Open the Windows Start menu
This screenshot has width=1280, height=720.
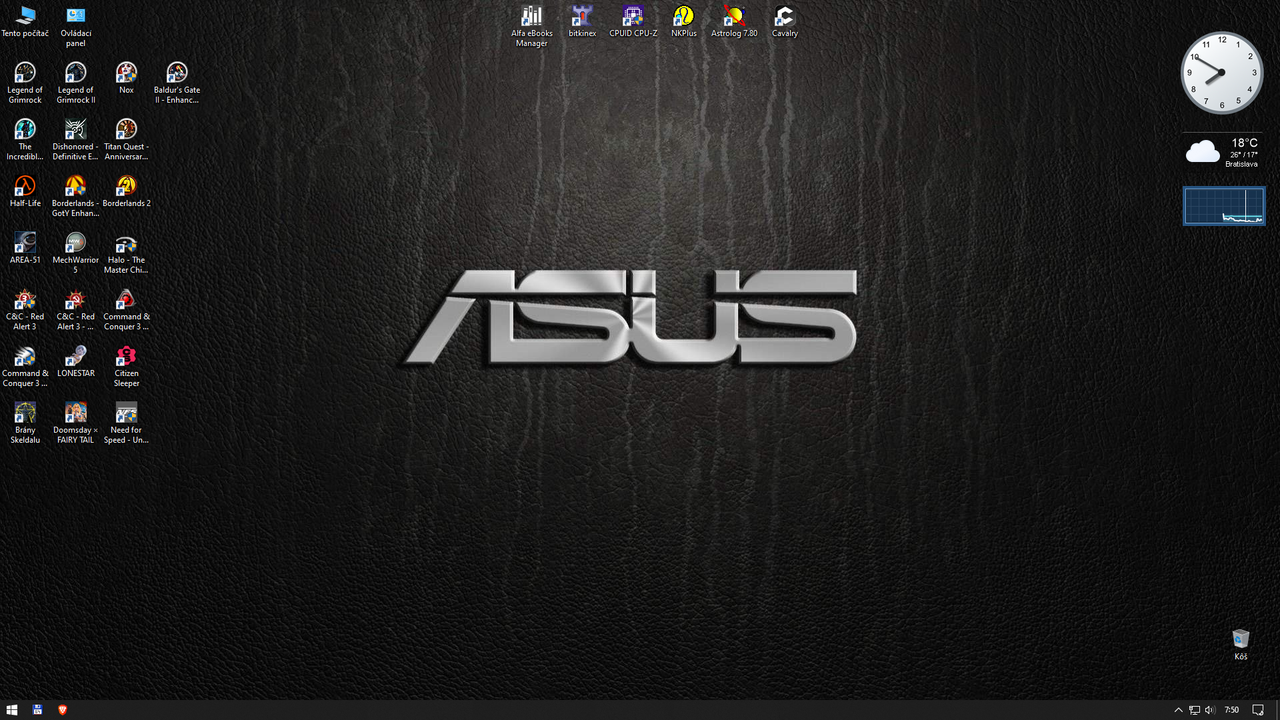click(x=12, y=710)
